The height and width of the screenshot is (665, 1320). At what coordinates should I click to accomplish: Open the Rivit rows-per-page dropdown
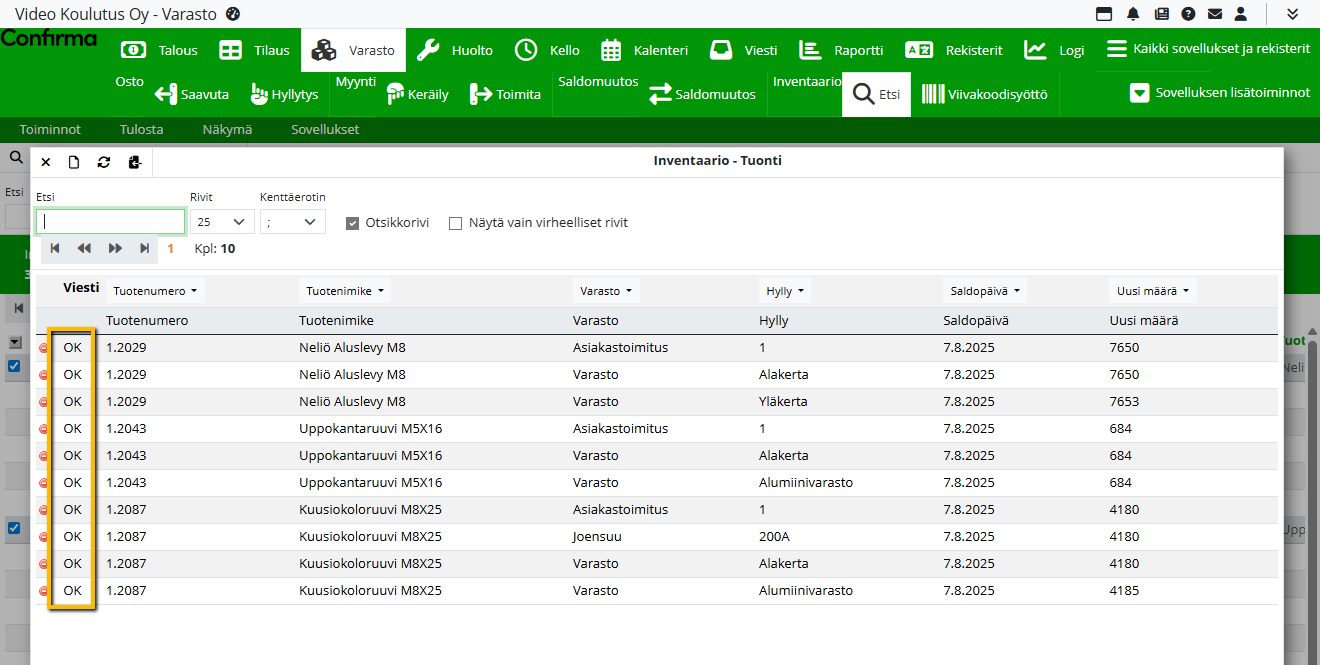point(222,222)
